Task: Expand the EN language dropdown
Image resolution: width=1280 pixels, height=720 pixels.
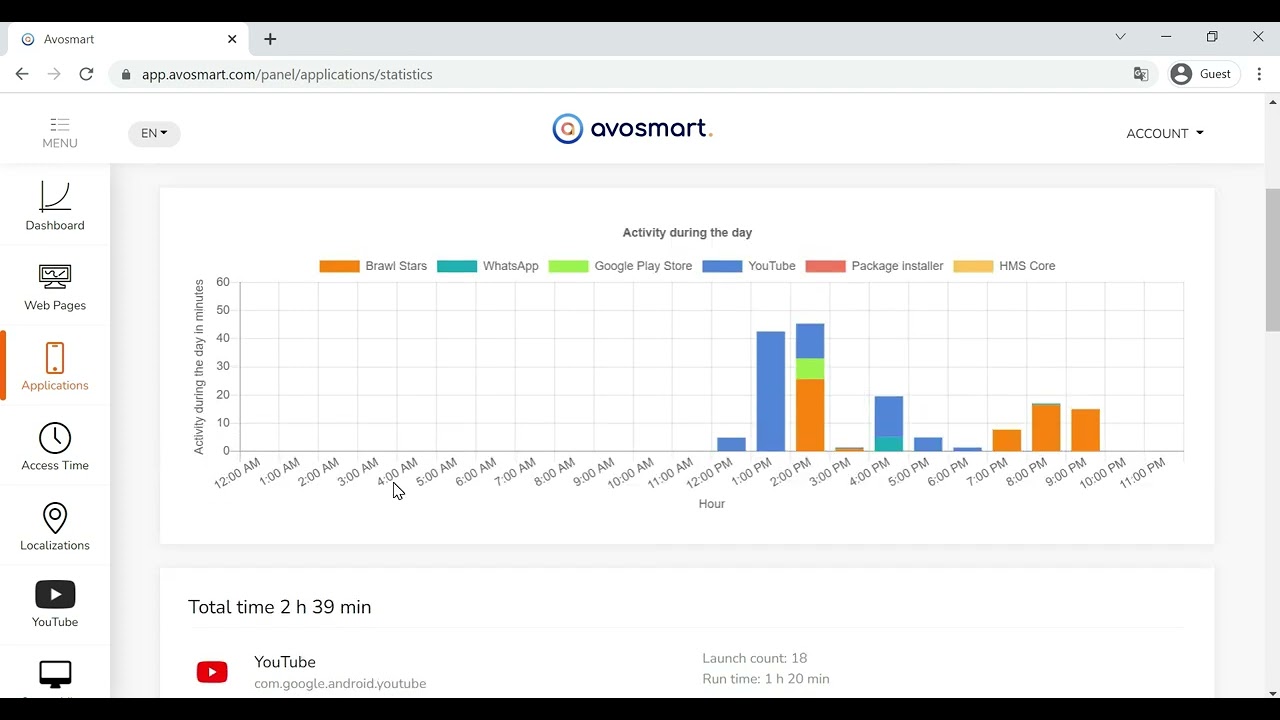Action: pyautogui.click(x=154, y=134)
